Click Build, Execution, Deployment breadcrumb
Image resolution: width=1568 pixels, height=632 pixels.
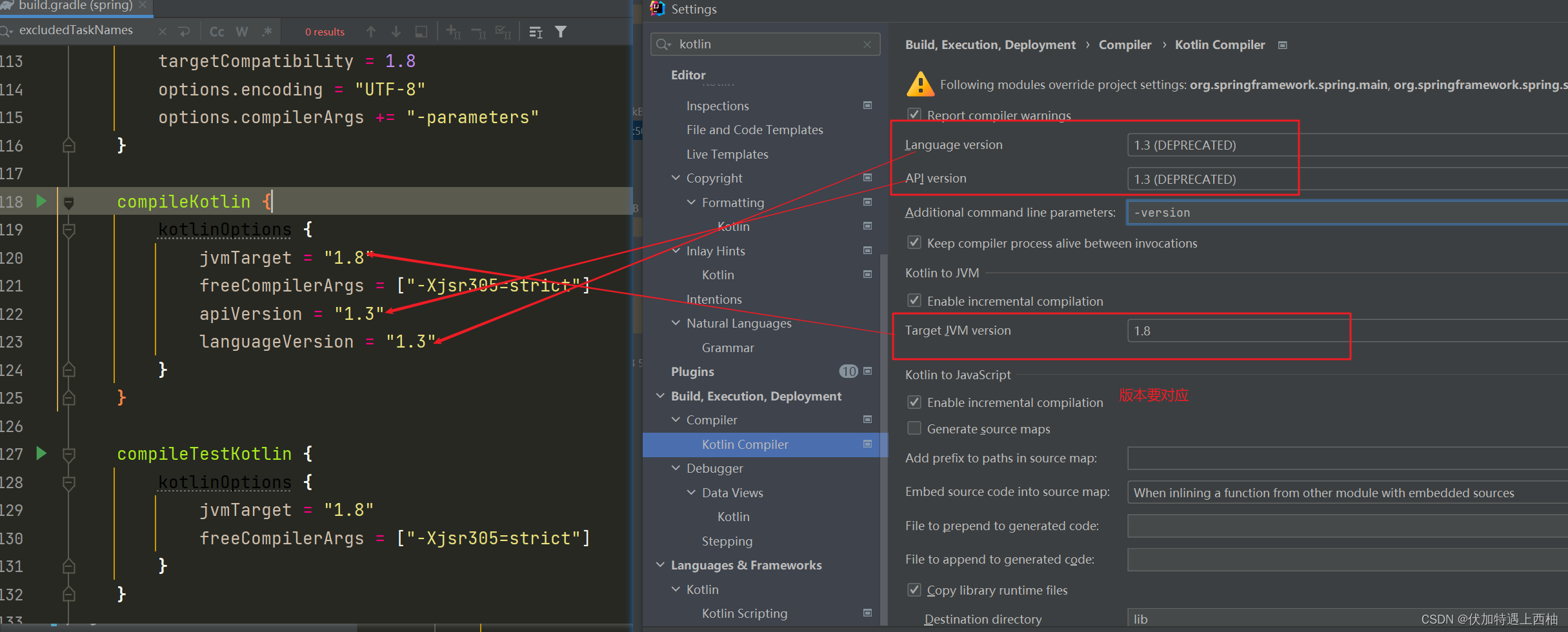[x=990, y=45]
